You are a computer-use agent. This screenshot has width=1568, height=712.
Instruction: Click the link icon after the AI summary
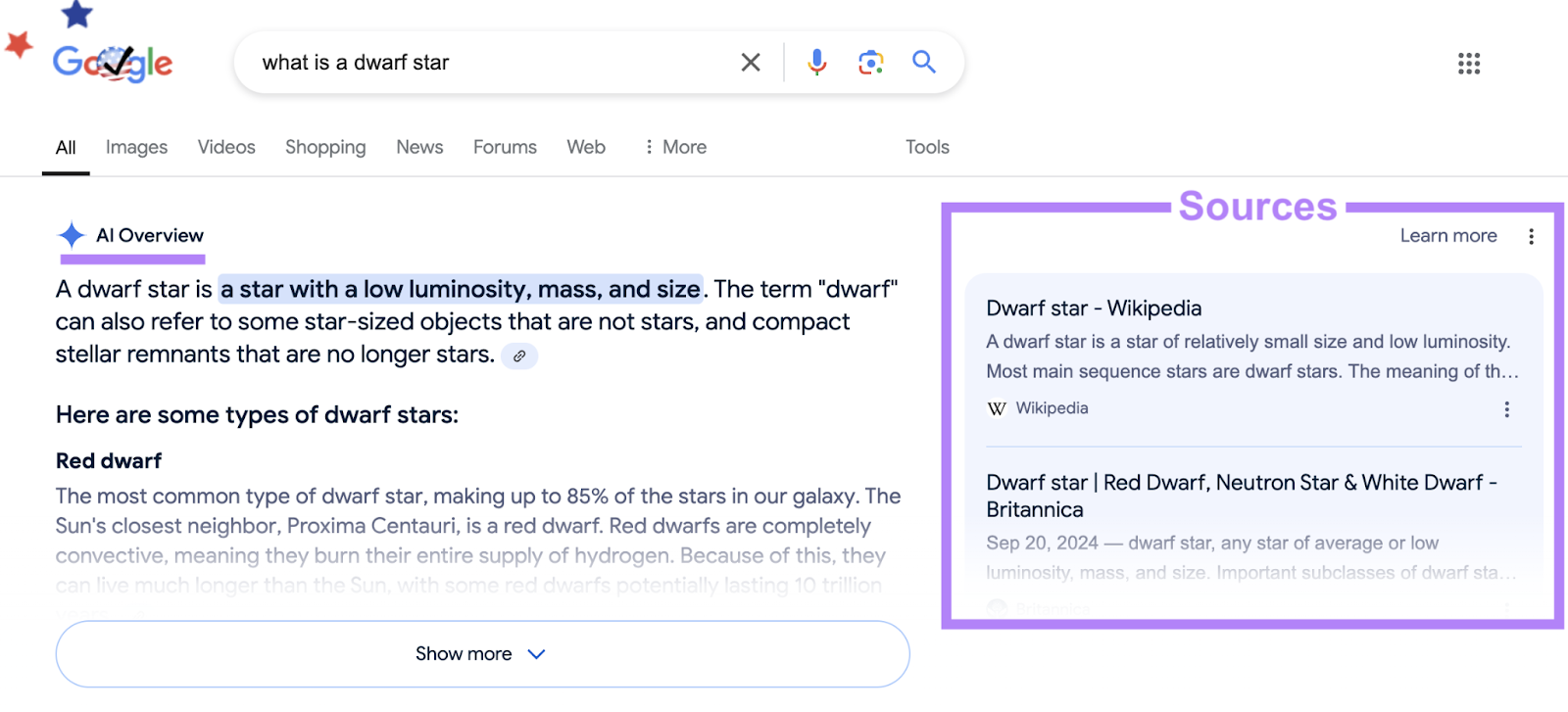tap(519, 356)
